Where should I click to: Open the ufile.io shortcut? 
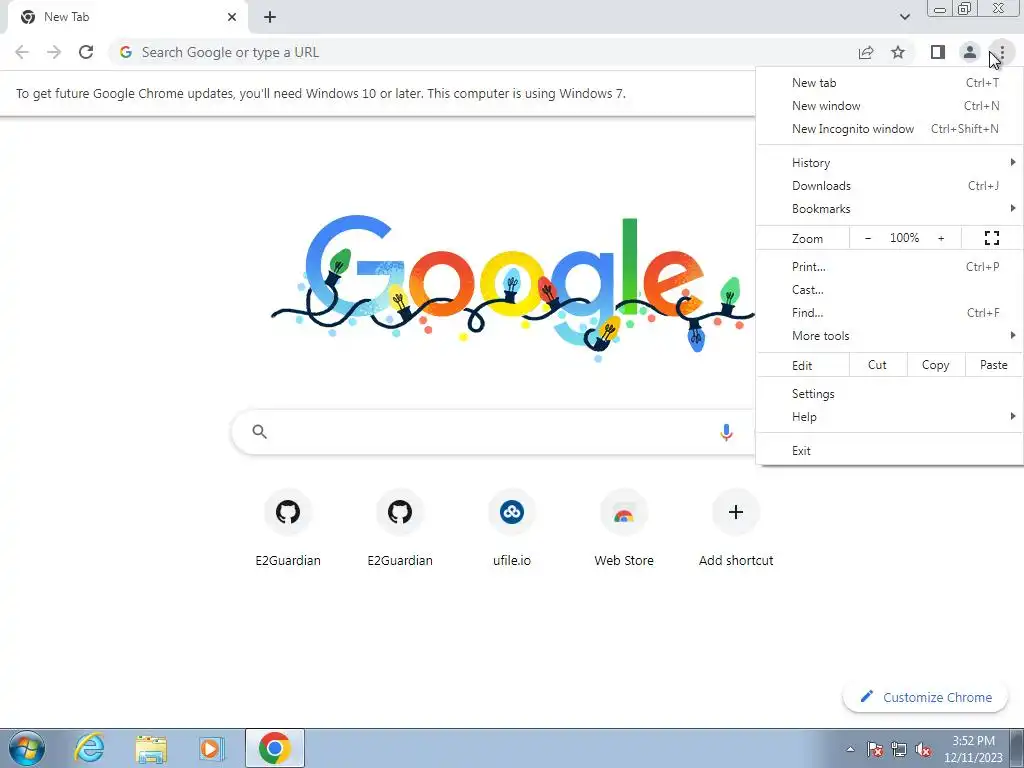512,529
